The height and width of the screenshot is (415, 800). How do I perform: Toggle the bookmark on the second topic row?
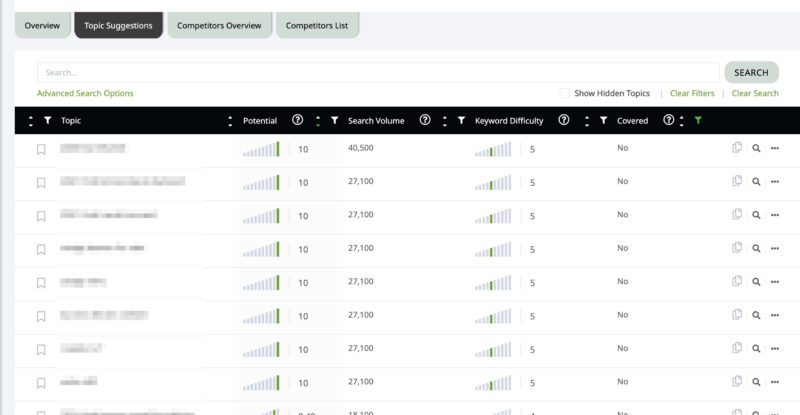pos(41,182)
